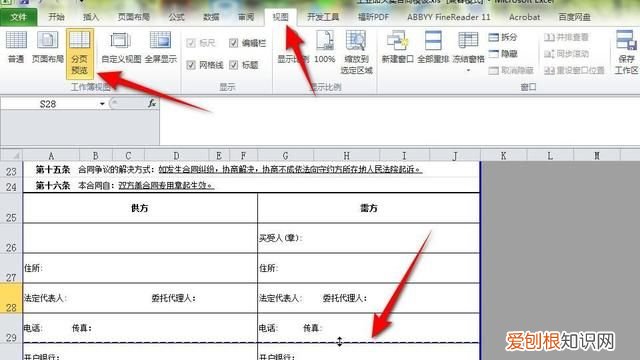Open the 百度网盘 tab
The height and width of the screenshot is (360, 640).
point(574,17)
